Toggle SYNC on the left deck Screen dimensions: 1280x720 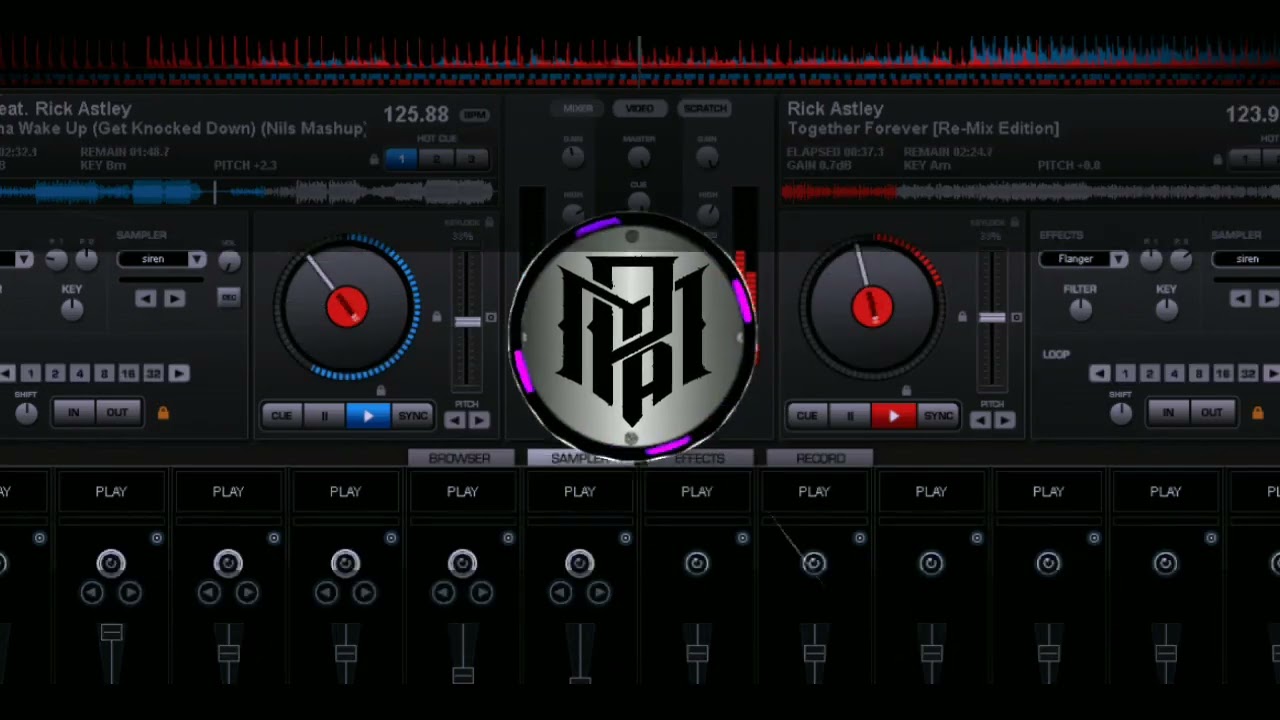click(412, 416)
